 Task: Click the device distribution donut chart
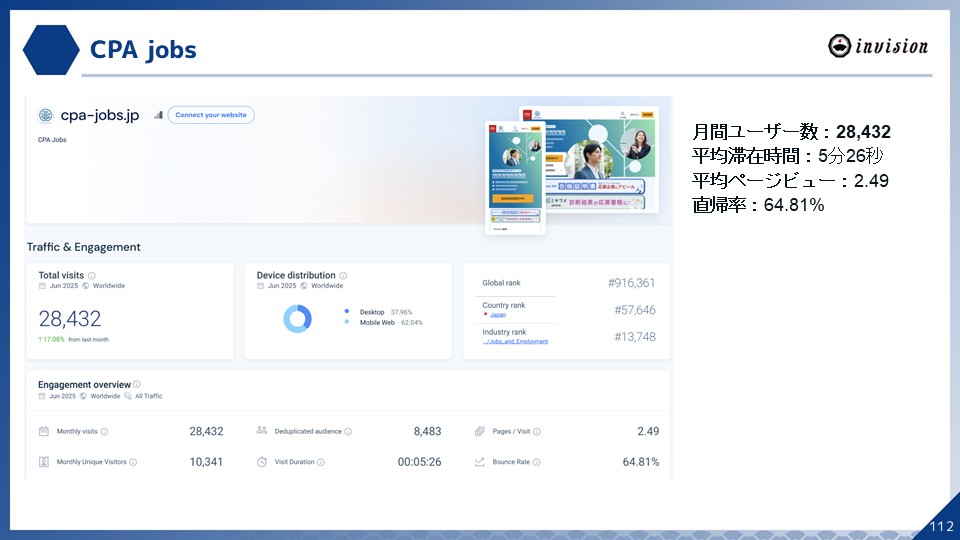298,318
